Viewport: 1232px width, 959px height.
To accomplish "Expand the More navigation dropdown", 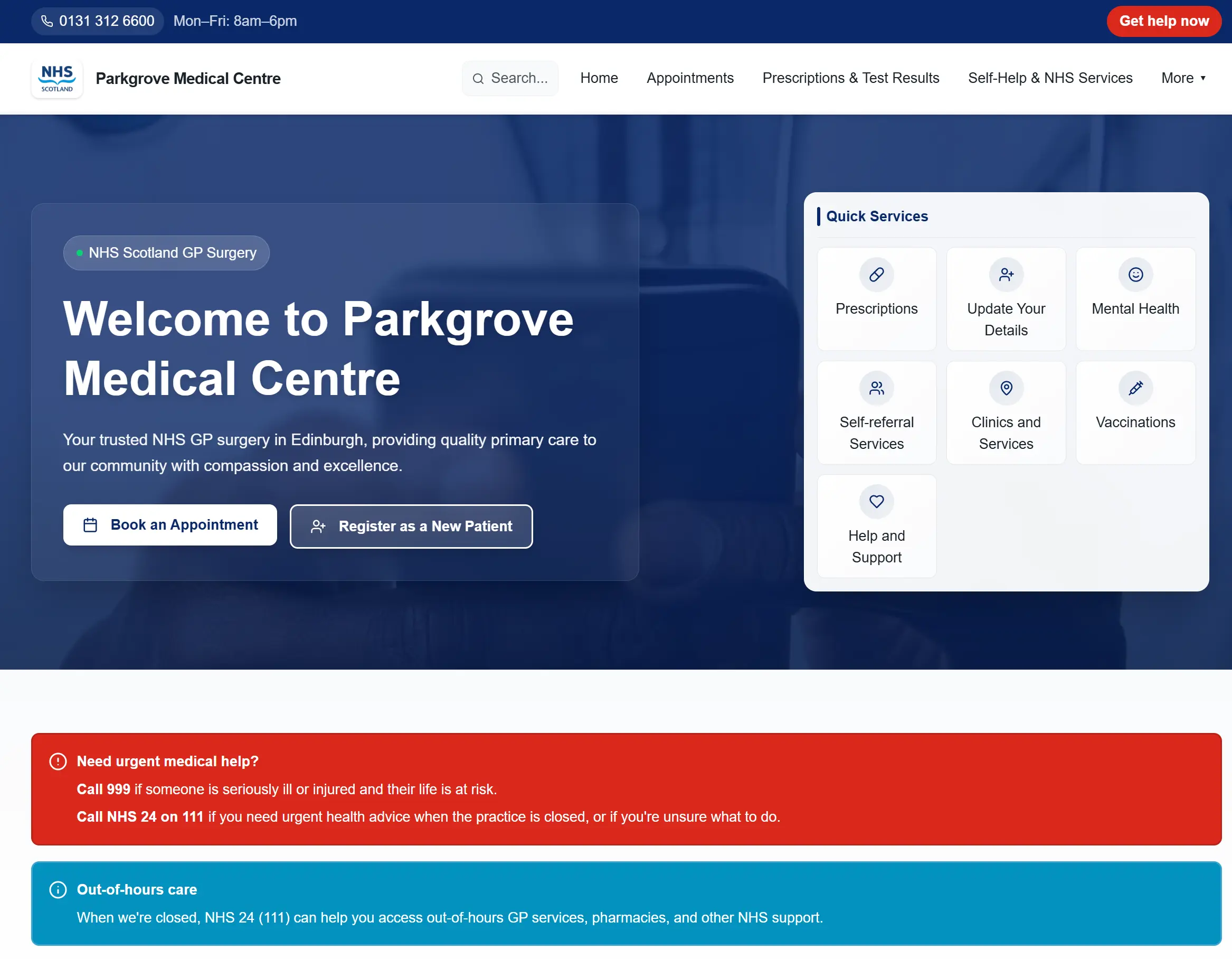I will [x=1183, y=78].
